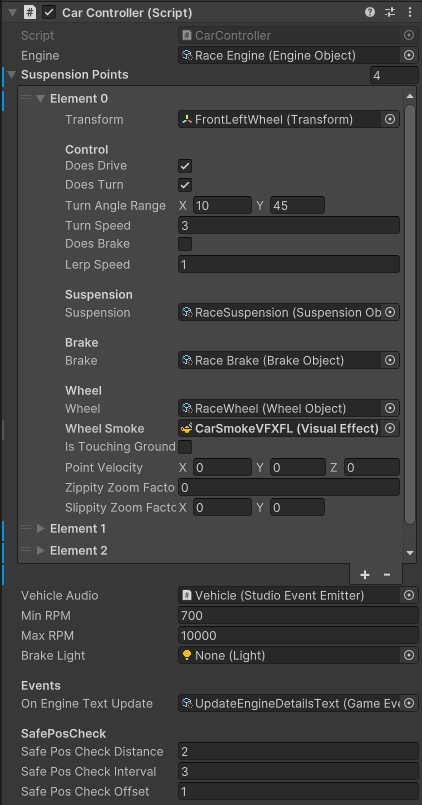This screenshot has height=805, width=422.
Task: Click the vertical scrollbar thumb in list
Action: coord(410,314)
